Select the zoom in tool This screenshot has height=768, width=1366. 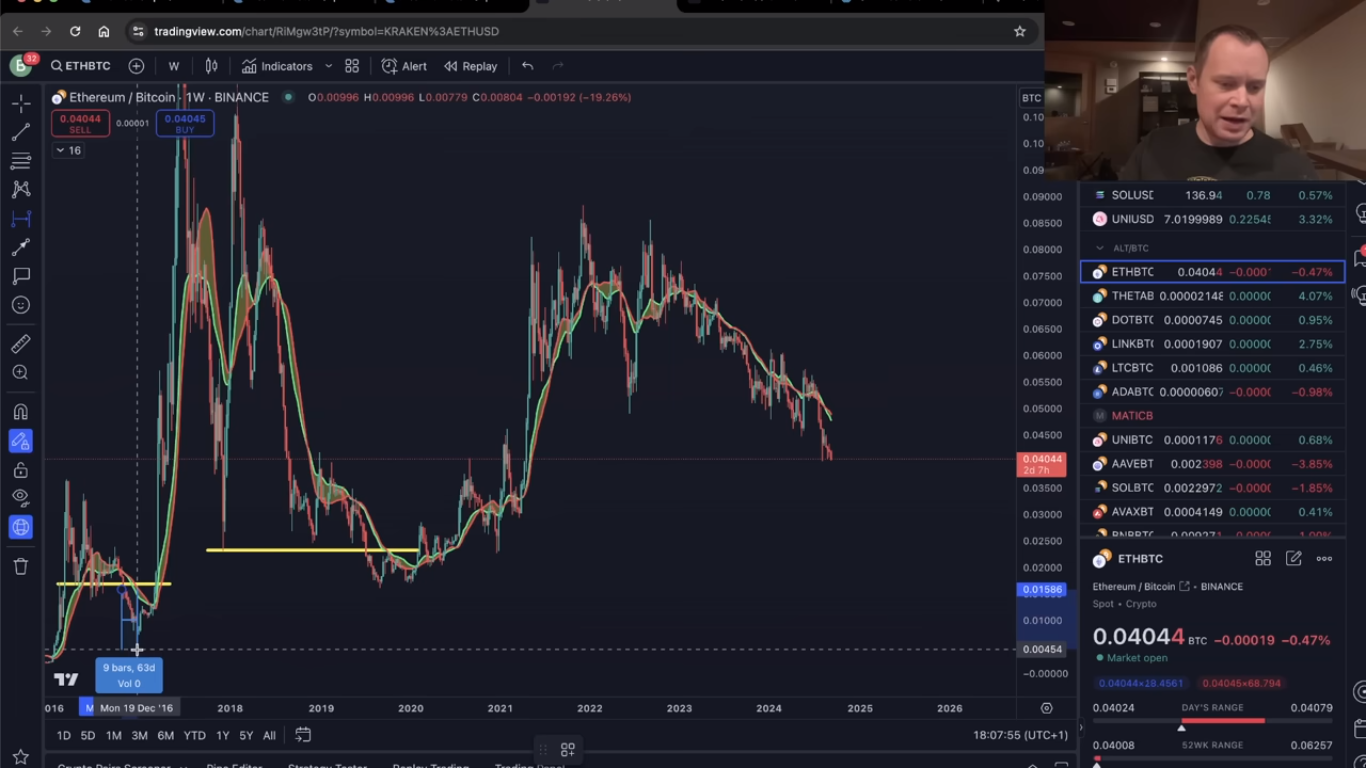pos(21,373)
